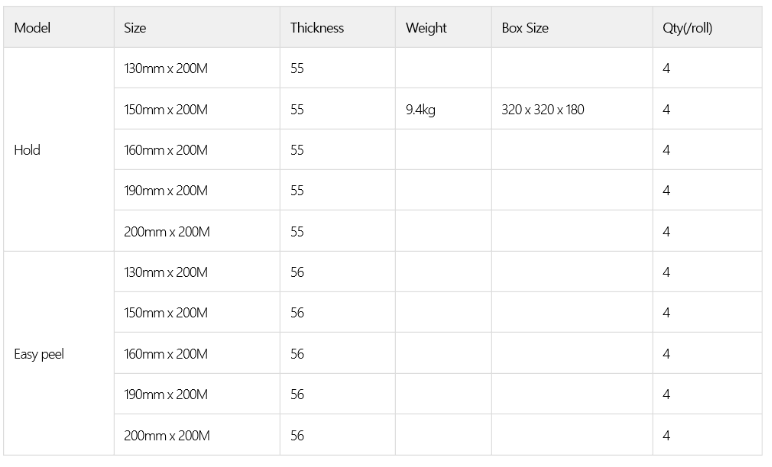
Task: Click the Qty(/roll) column header
Action: point(686,28)
